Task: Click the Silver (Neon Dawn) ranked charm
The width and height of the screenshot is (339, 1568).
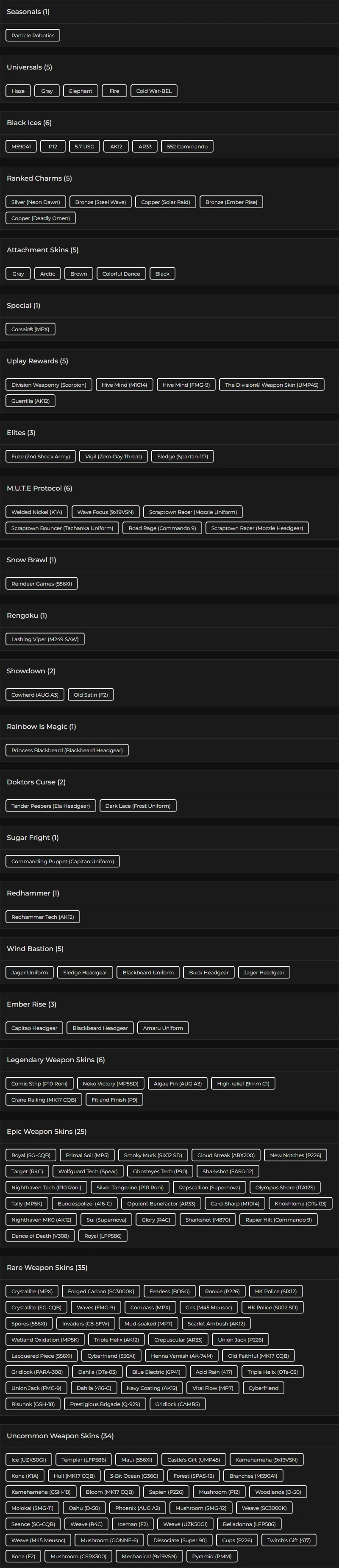Action: click(35, 202)
